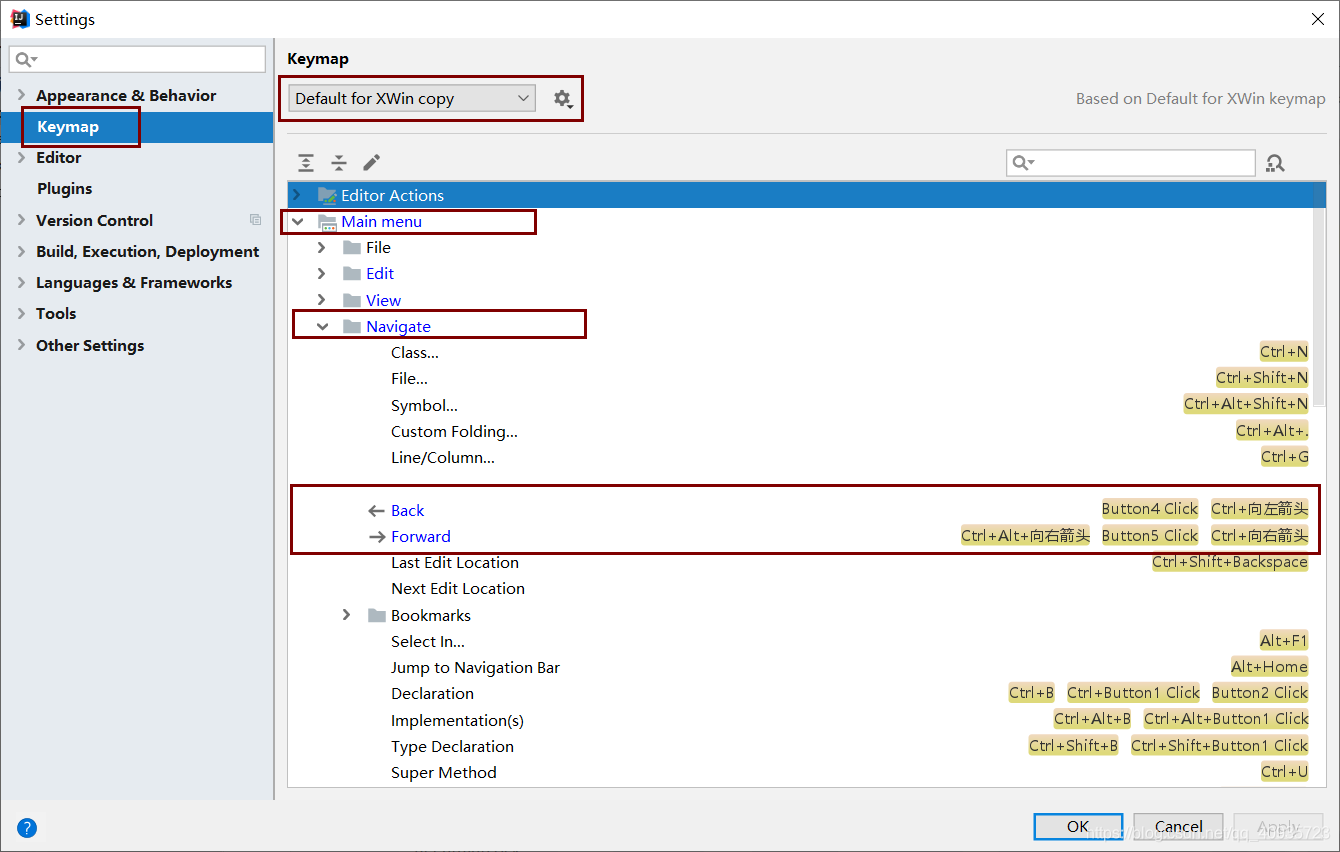Open the Default for XWin copy dropdown

[x=412, y=98]
